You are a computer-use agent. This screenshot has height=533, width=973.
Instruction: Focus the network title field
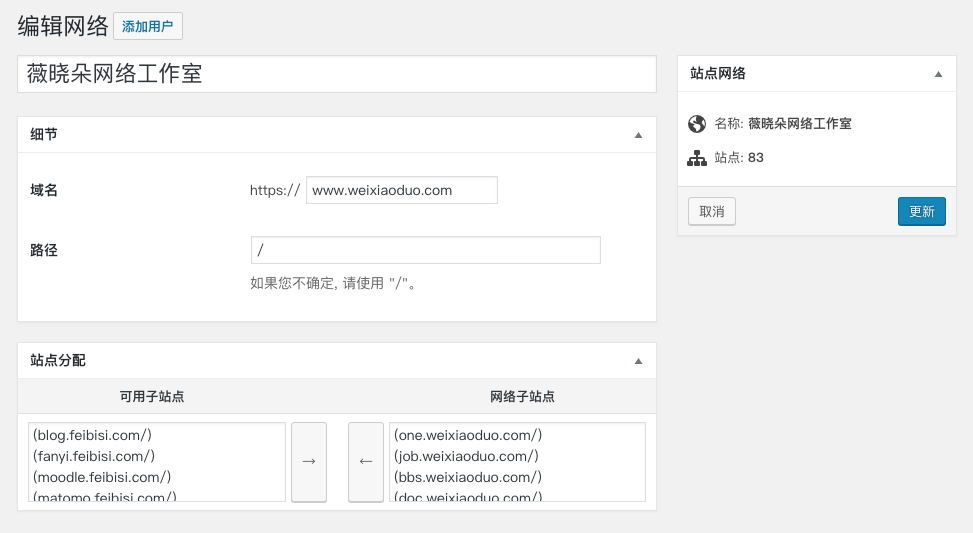pyautogui.click(x=336, y=75)
